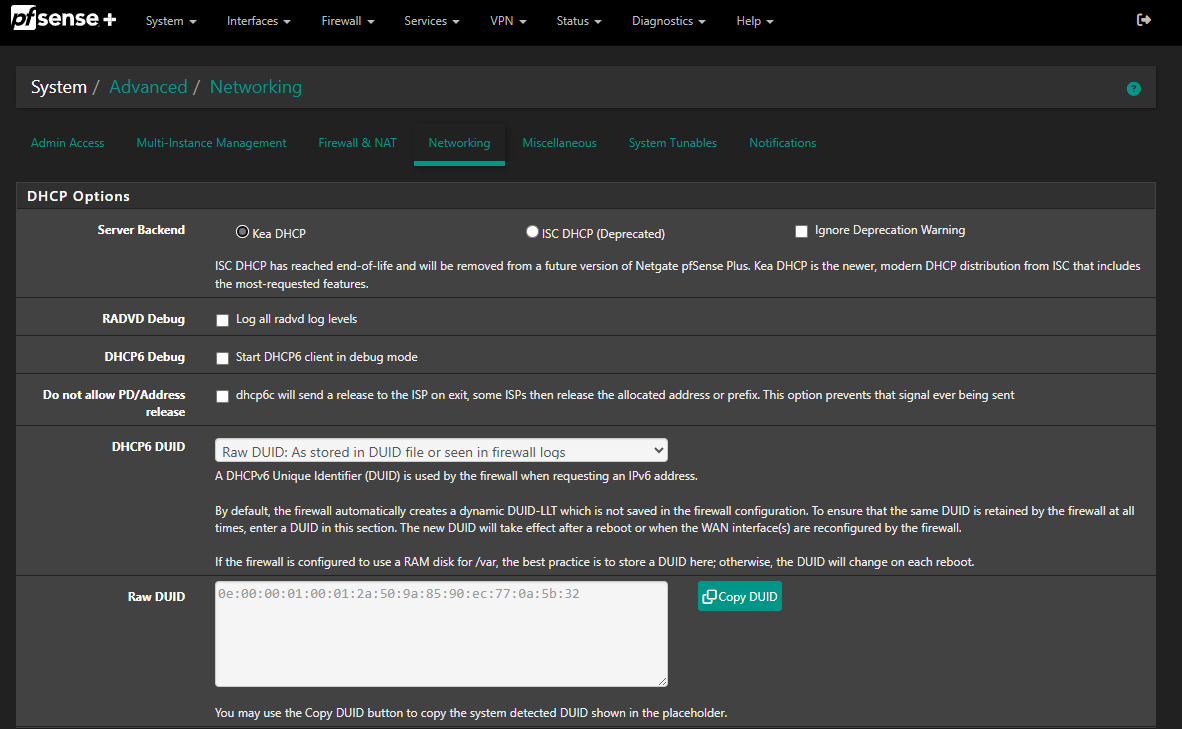Switch to the Firewall & NAT tab
The image size is (1182, 729).
(x=357, y=143)
